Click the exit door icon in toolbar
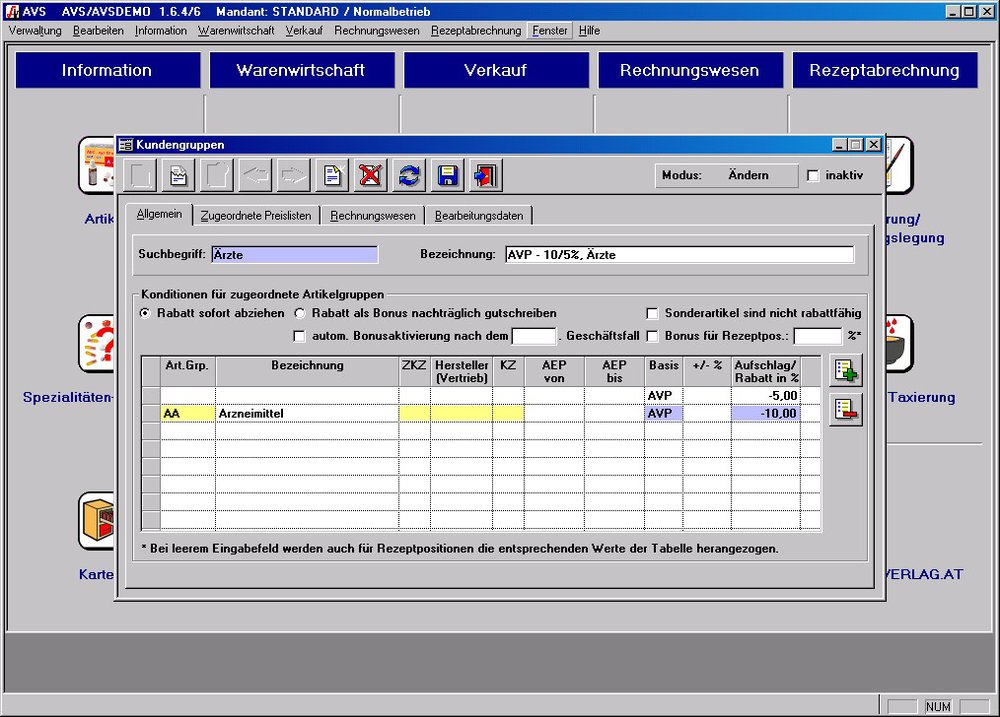This screenshot has height=717, width=1000. coord(486,175)
